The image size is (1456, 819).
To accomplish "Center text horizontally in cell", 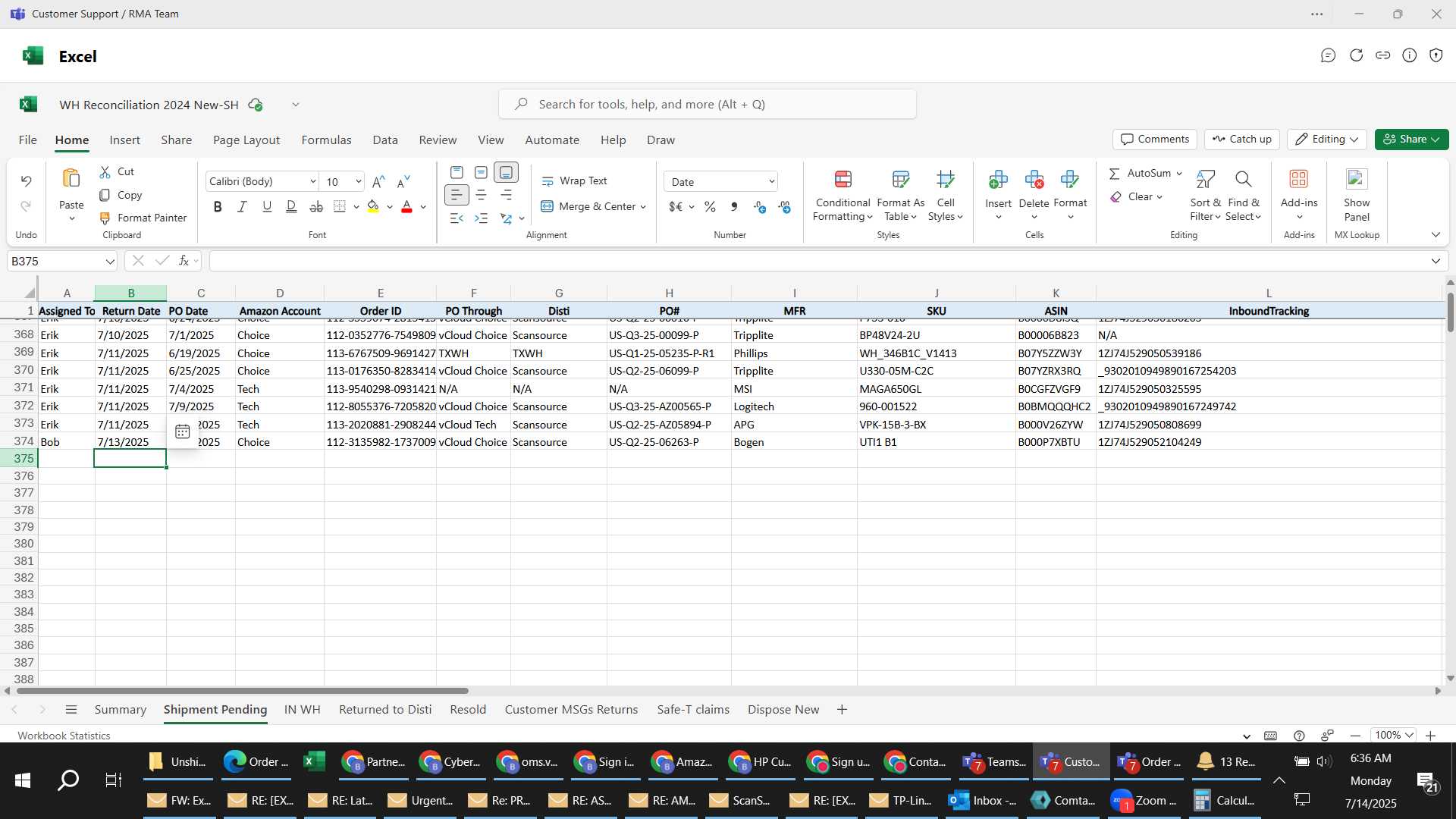I will (x=481, y=196).
